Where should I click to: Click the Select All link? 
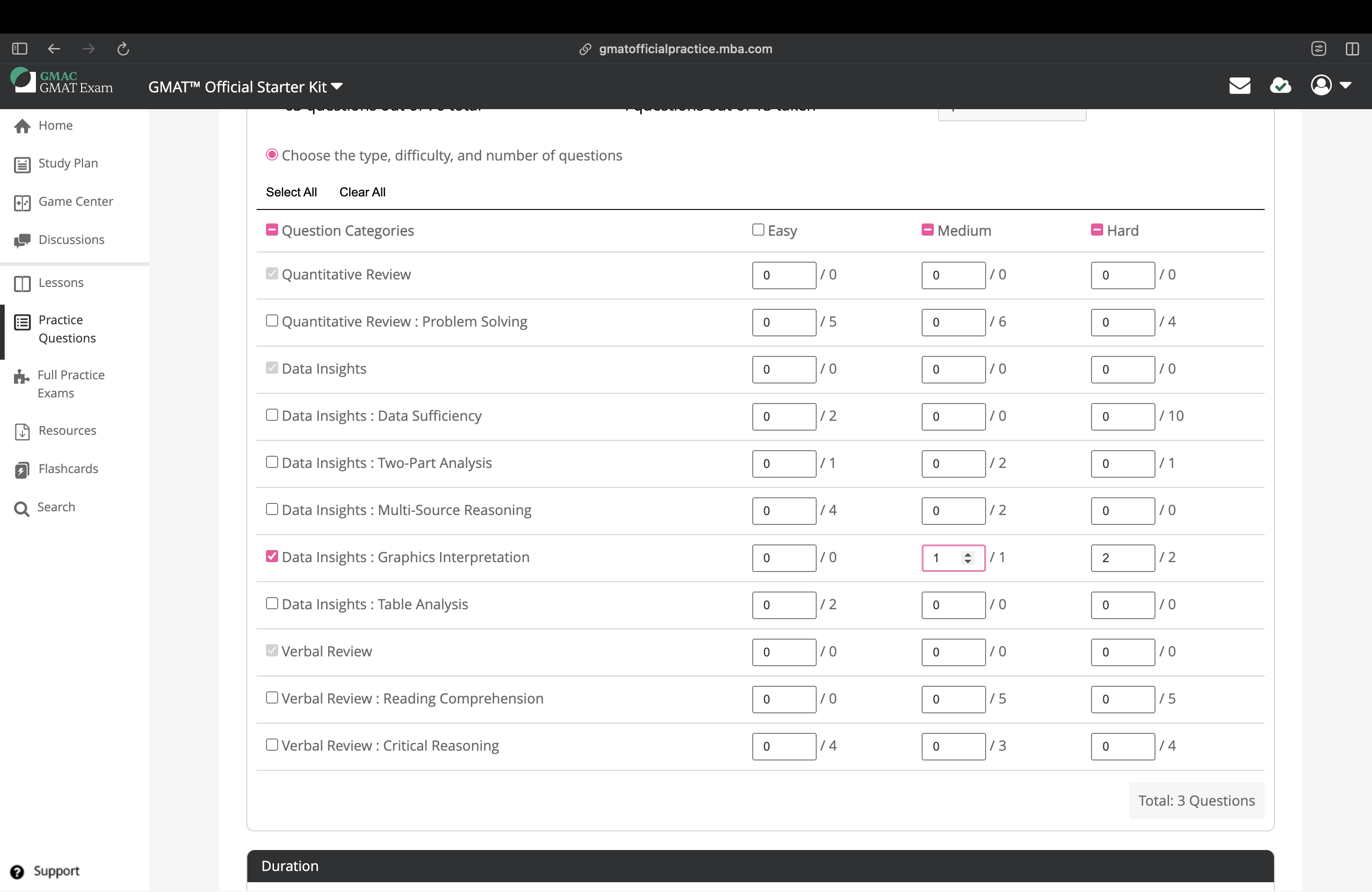[x=291, y=192]
